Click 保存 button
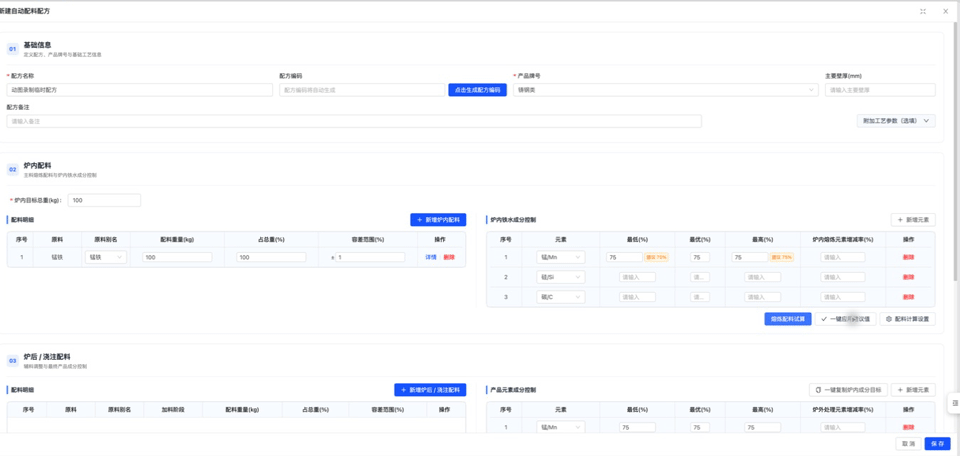The image size is (960, 456). coord(937,444)
